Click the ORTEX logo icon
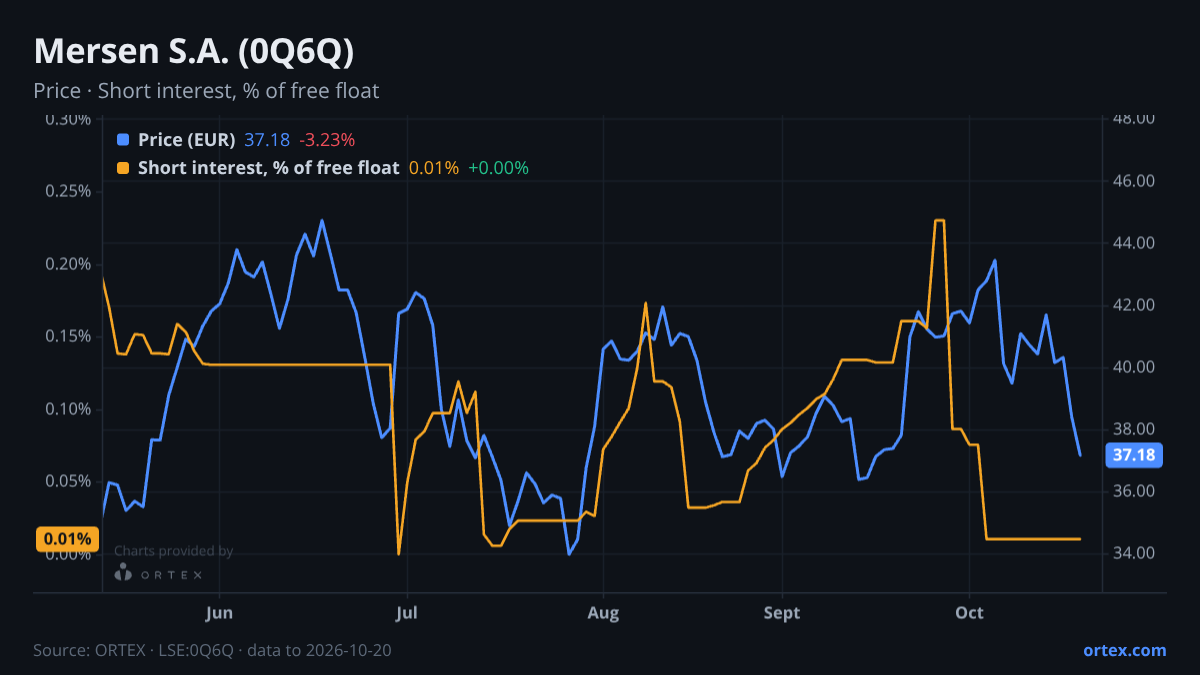Screen dimensions: 1200x675 tap(123, 572)
